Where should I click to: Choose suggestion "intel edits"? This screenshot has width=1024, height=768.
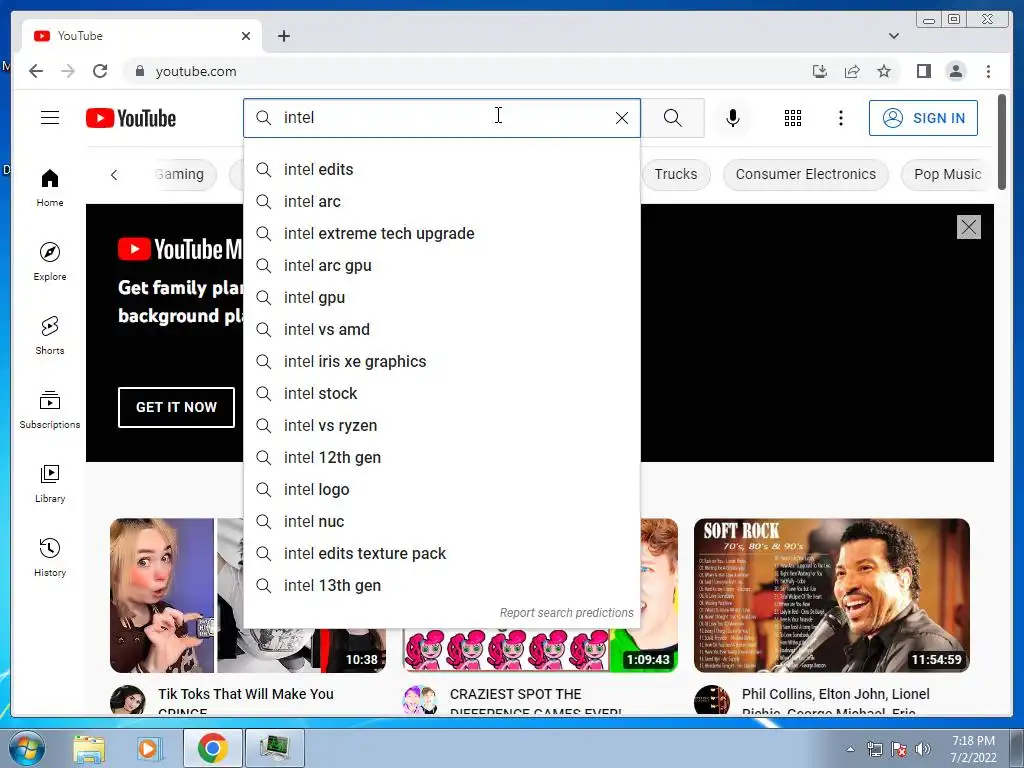point(441,170)
